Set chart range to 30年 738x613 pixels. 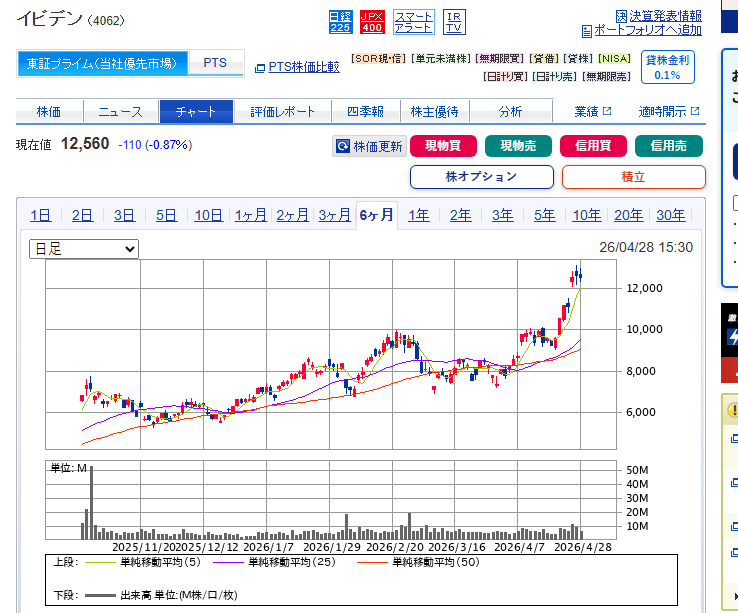click(x=671, y=216)
